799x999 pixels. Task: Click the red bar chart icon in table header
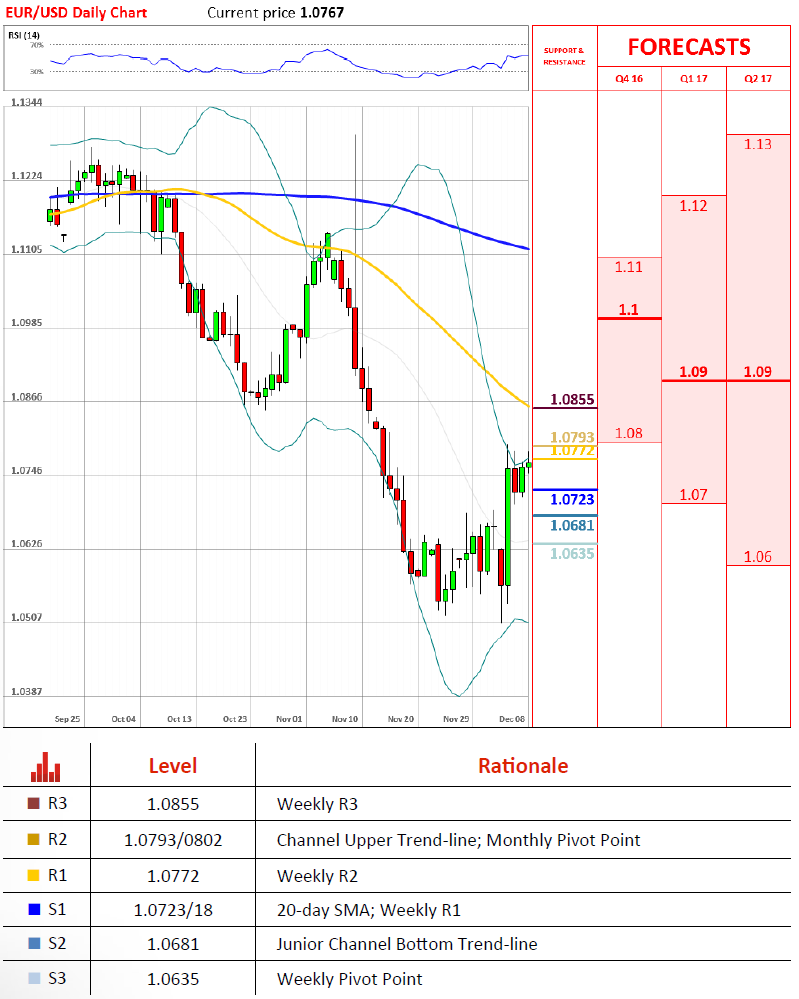[46, 767]
